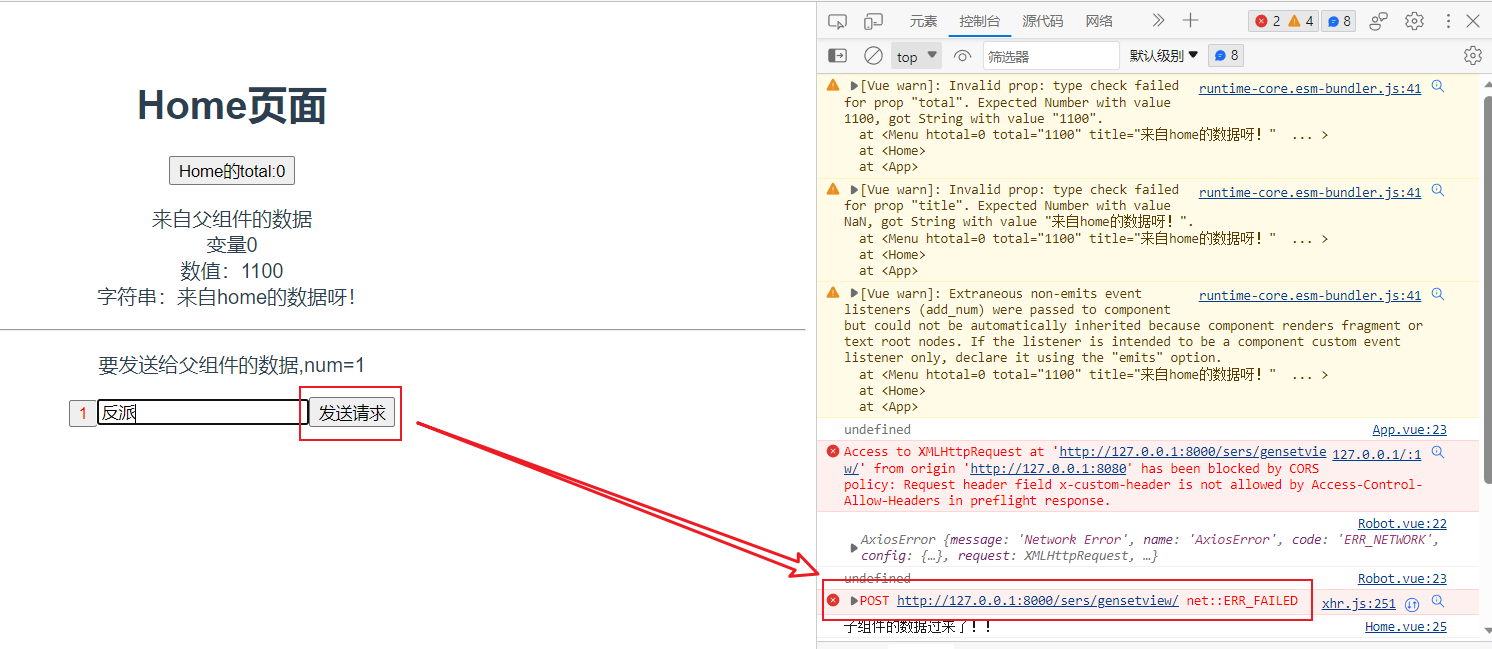
Task: Open the top context dropdown
Action: [917, 56]
